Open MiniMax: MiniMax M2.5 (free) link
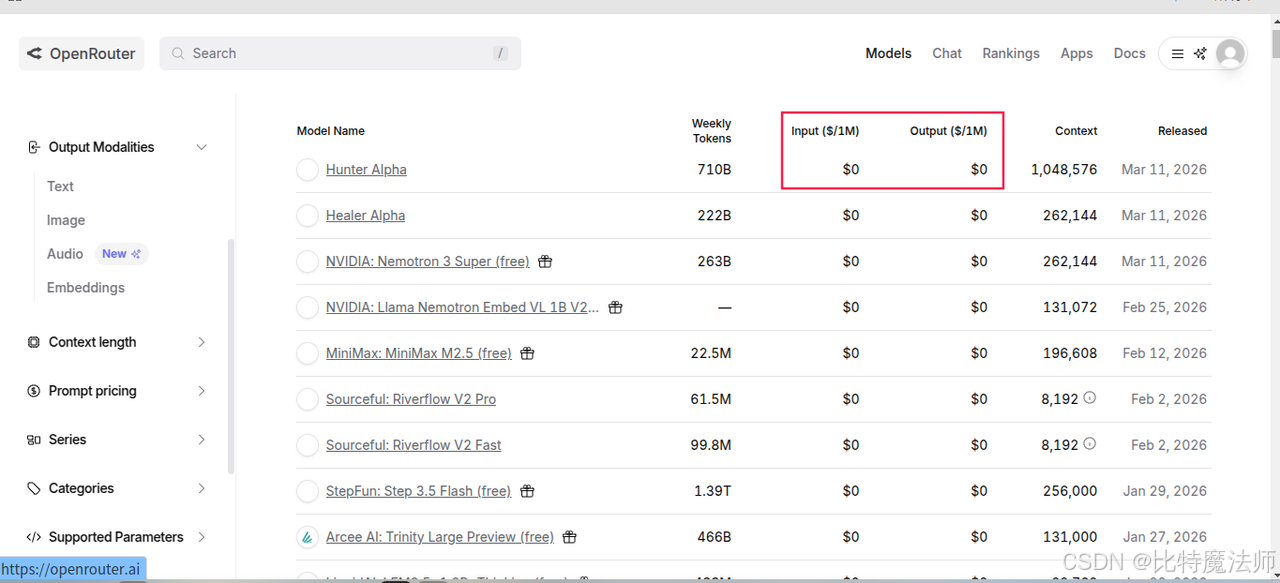Screen dimensions: 1280x583 [419, 354]
